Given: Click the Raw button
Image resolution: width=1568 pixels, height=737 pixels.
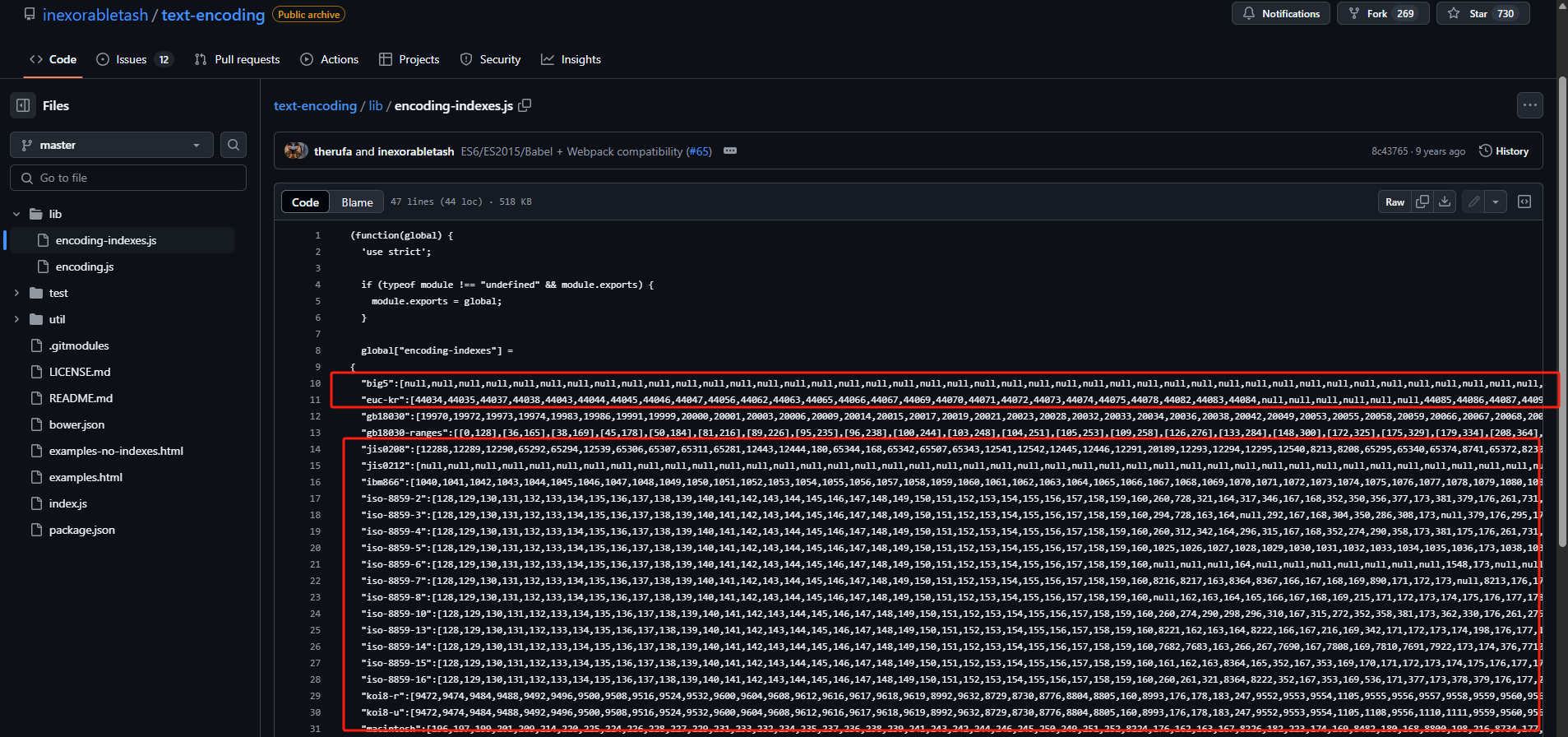Looking at the screenshot, I should [x=1395, y=202].
